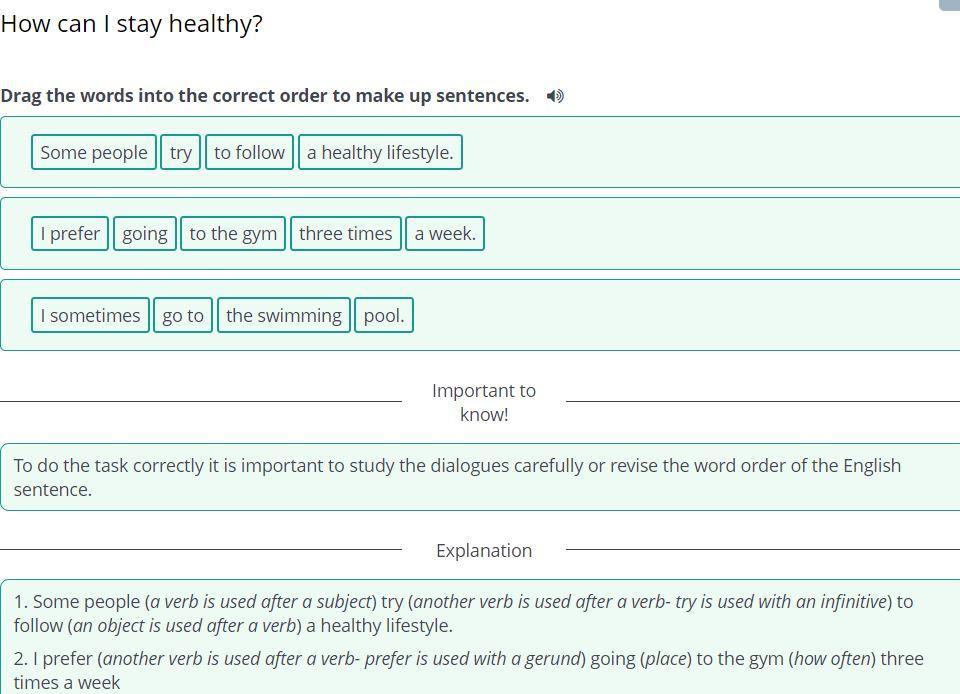This screenshot has width=960, height=694.
Task: Click the 'Some people' word tile
Action: point(94,153)
